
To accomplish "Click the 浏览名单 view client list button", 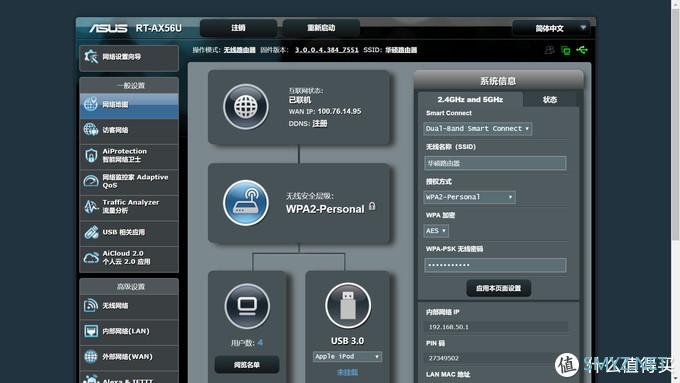I will coord(247,365).
